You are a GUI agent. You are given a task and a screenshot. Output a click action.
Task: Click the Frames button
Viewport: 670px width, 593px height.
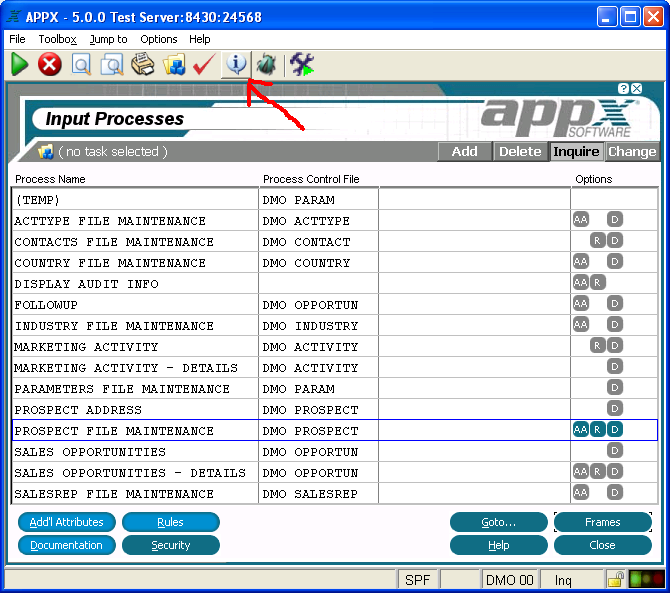point(602,522)
